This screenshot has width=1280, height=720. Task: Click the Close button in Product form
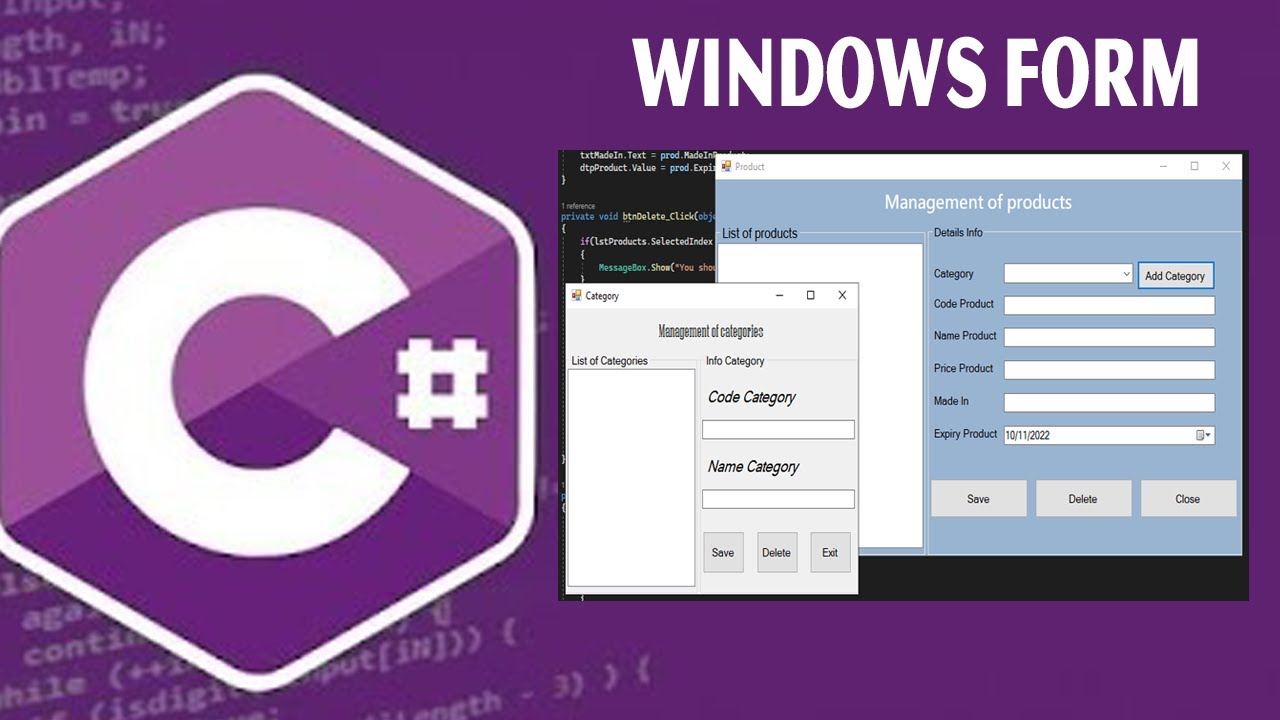click(1188, 499)
